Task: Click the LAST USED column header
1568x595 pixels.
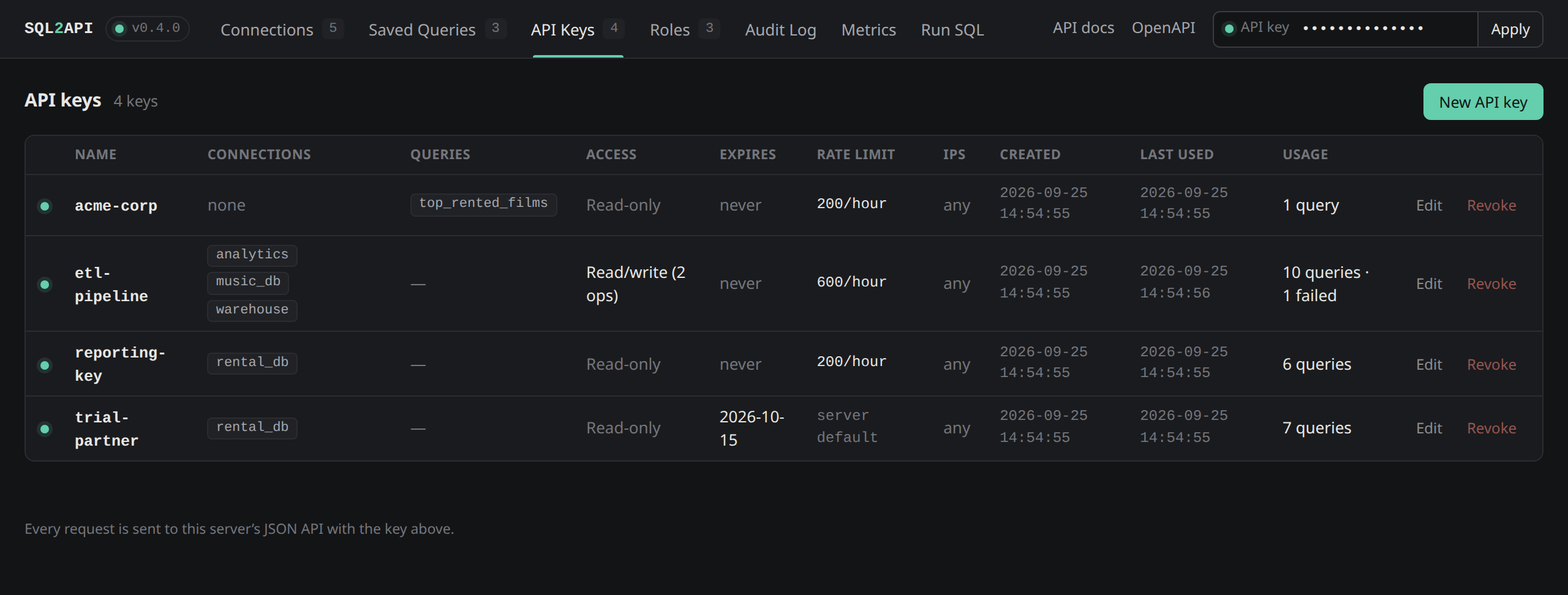Action: point(1177,154)
